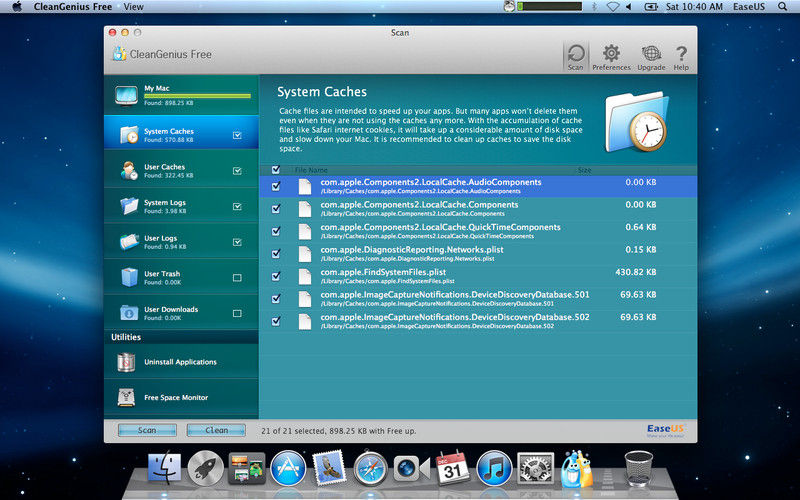The height and width of the screenshot is (500, 800).
Task: Toggle select-all checkbox in file list header
Action: [x=276, y=169]
